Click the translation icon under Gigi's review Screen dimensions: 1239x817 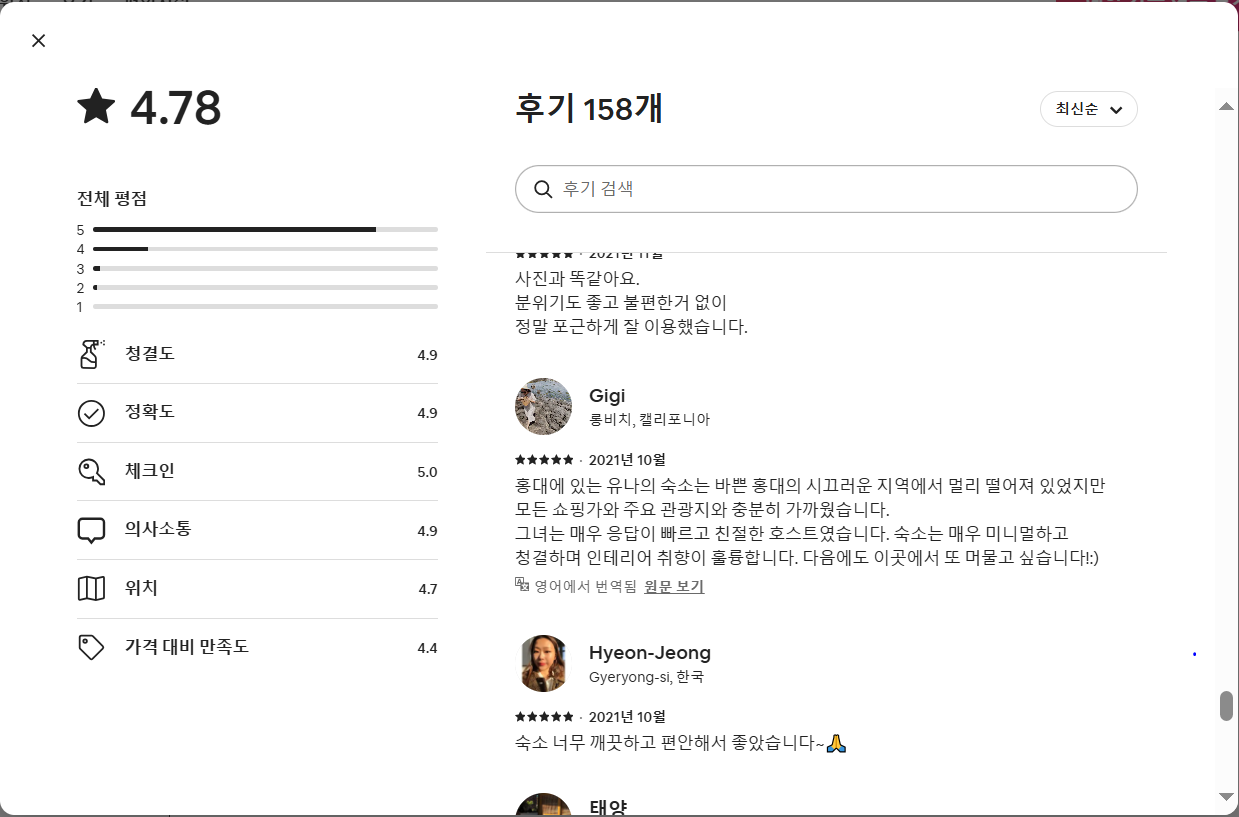click(521, 585)
